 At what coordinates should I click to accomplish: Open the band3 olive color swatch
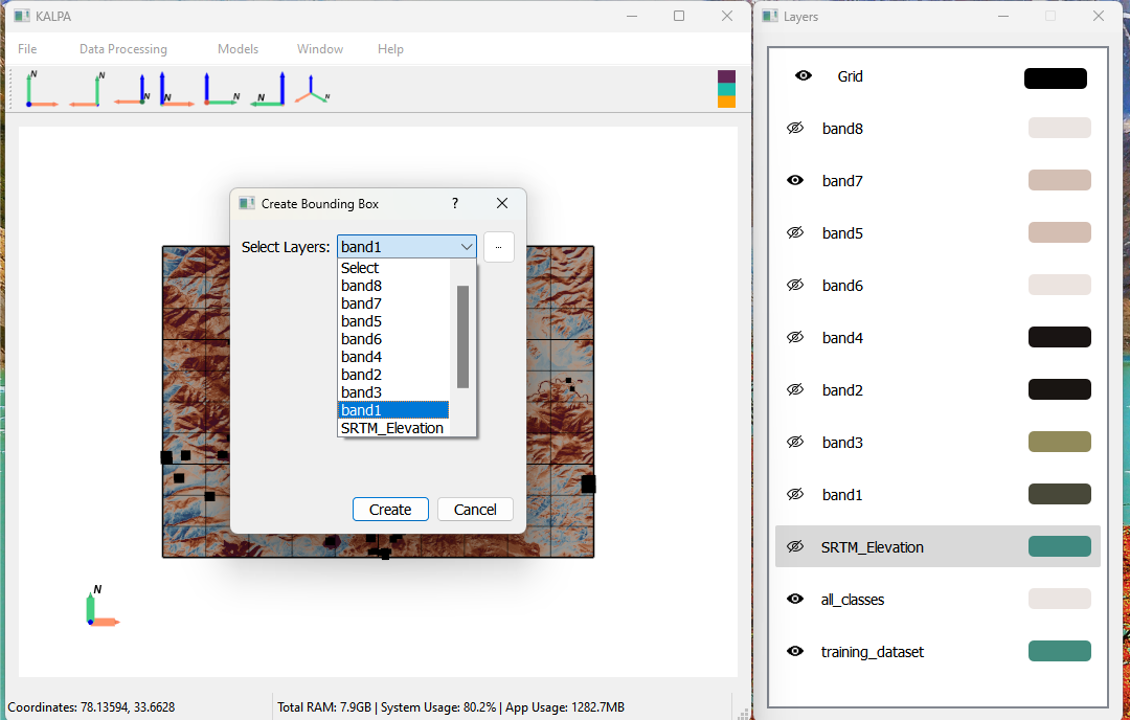click(x=1059, y=442)
